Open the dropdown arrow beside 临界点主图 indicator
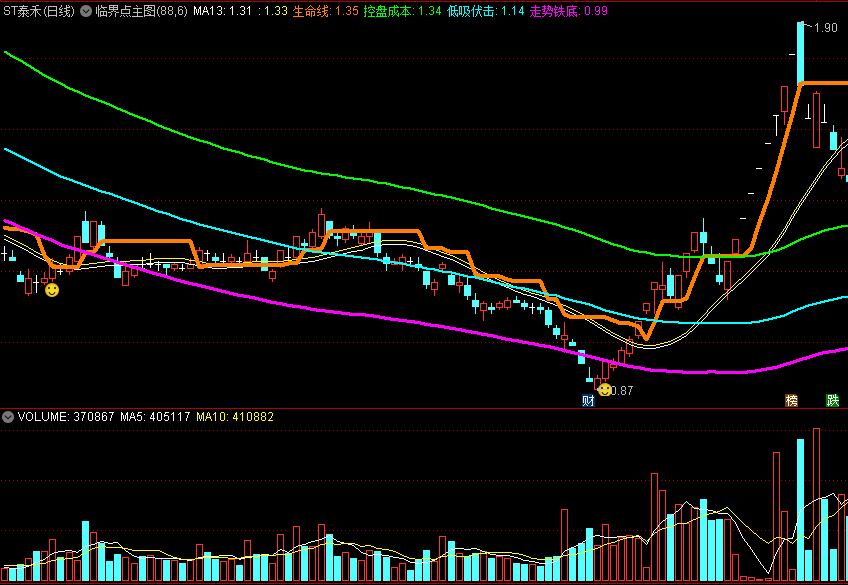 click(x=86, y=11)
